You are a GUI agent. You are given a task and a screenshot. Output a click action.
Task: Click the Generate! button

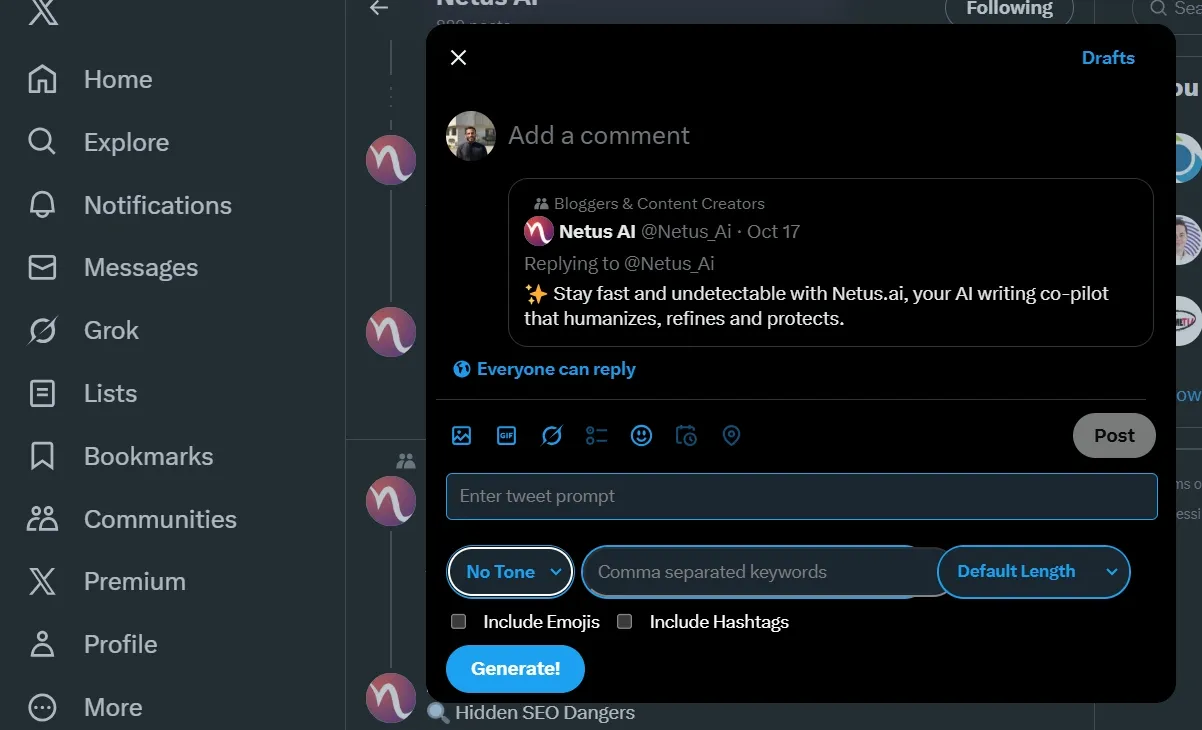click(515, 669)
